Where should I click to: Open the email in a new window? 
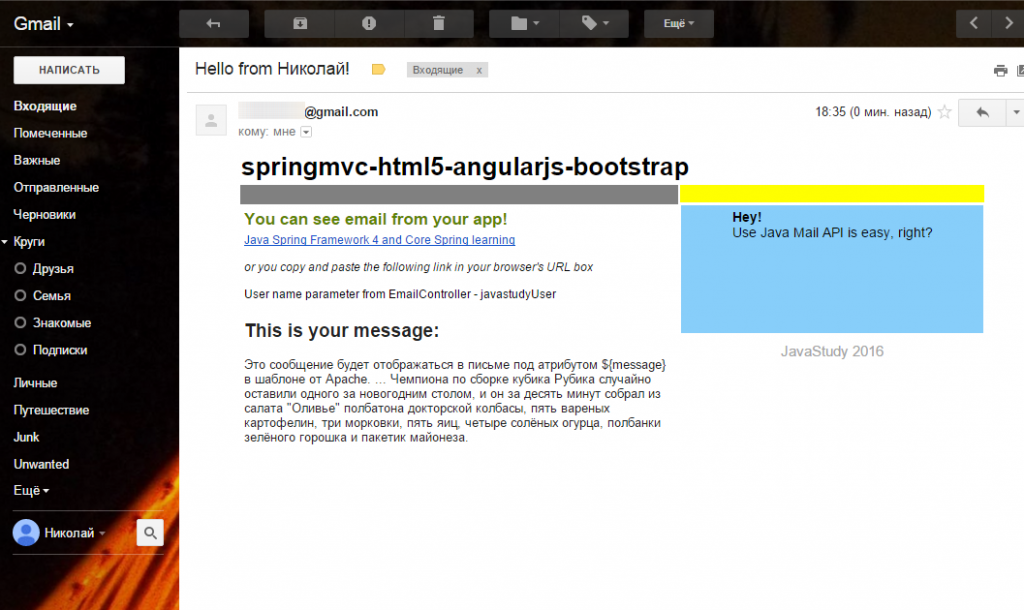coord(1019,70)
